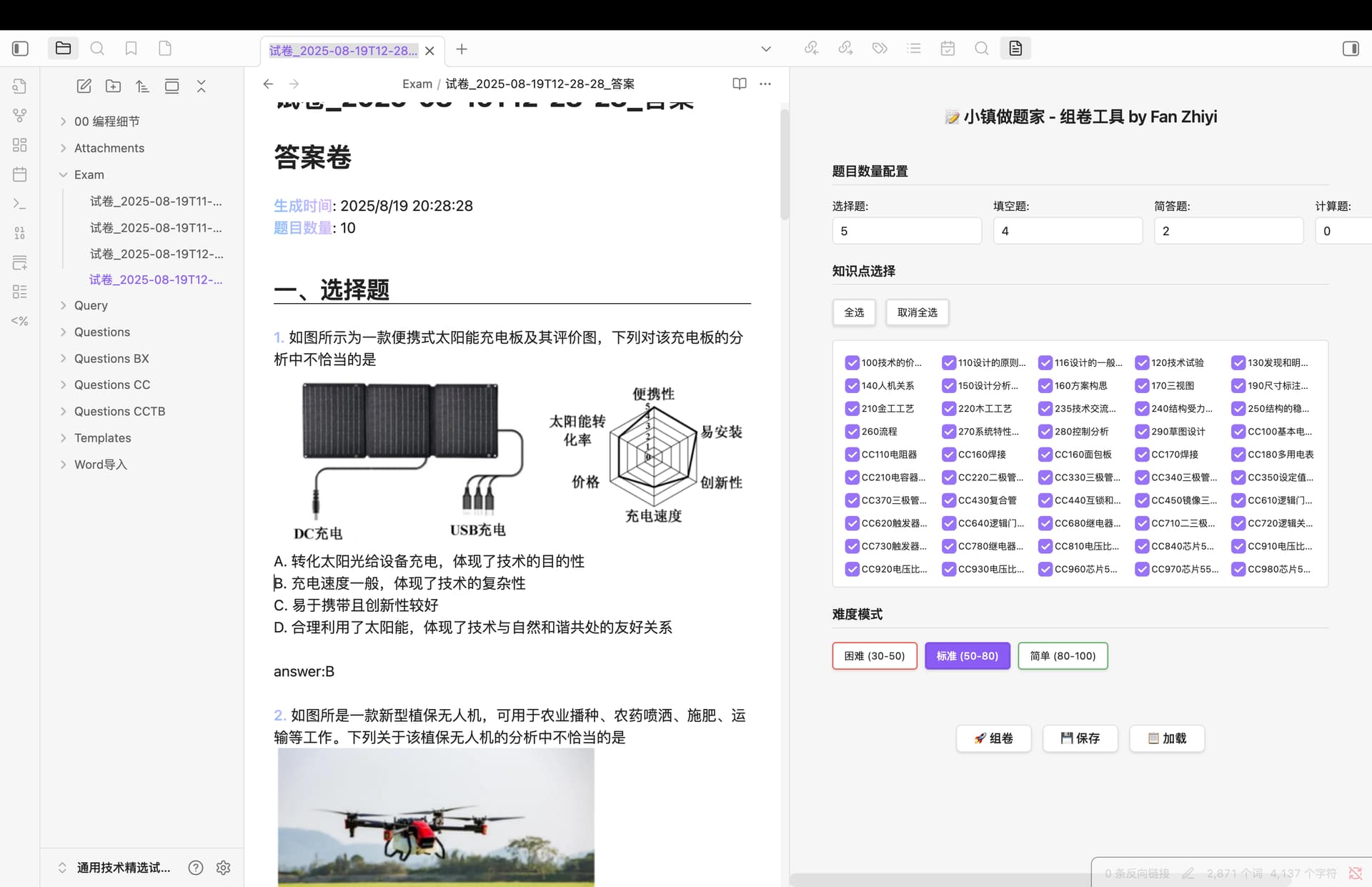The height and width of the screenshot is (887, 1372).
Task: Click the 选择题 count input field
Action: pos(907,231)
